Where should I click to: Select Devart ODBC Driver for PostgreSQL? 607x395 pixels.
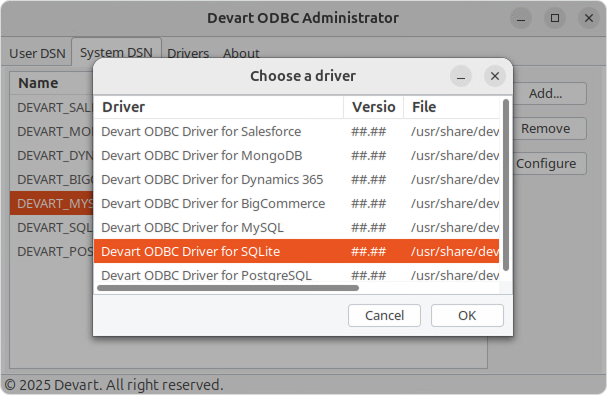coord(297,273)
